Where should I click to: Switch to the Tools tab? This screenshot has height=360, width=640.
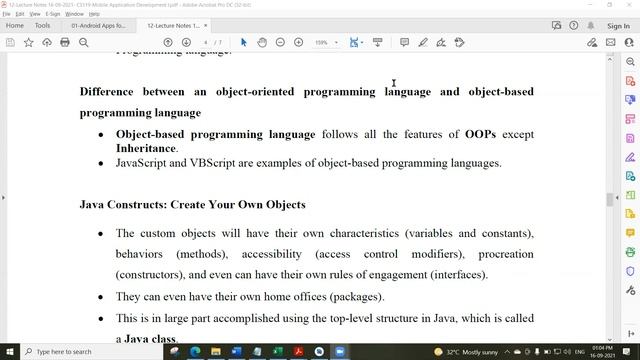pyautogui.click(x=42, y=25)
